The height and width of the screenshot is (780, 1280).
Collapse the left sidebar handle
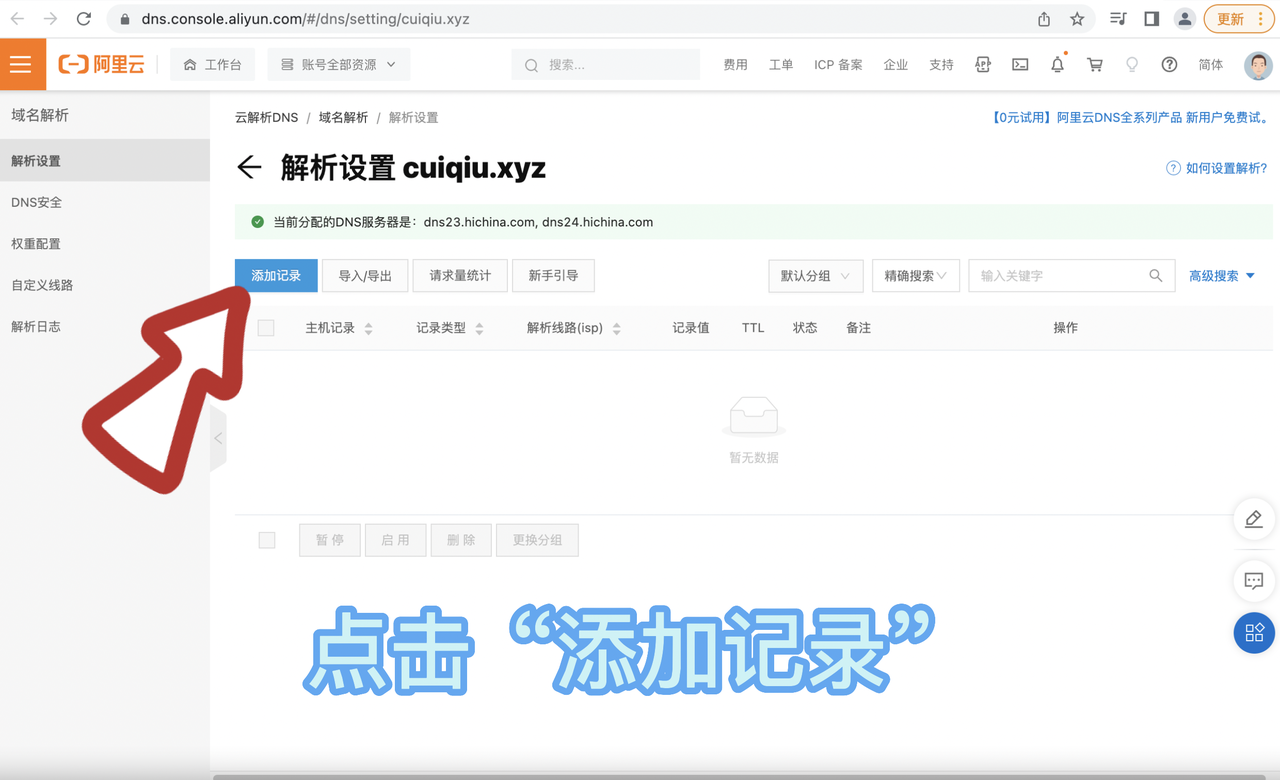[x=218, y=438]
